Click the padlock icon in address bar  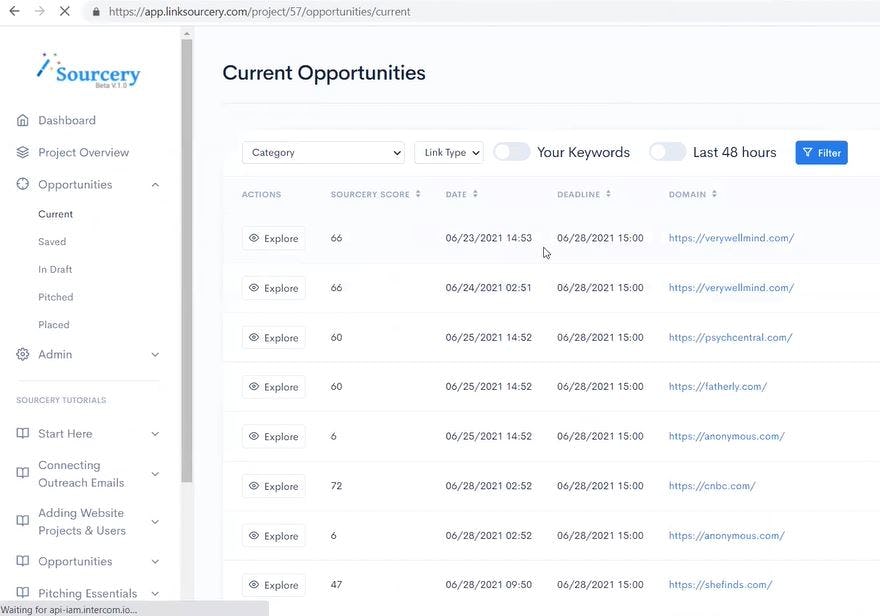(x=96, y=12)
